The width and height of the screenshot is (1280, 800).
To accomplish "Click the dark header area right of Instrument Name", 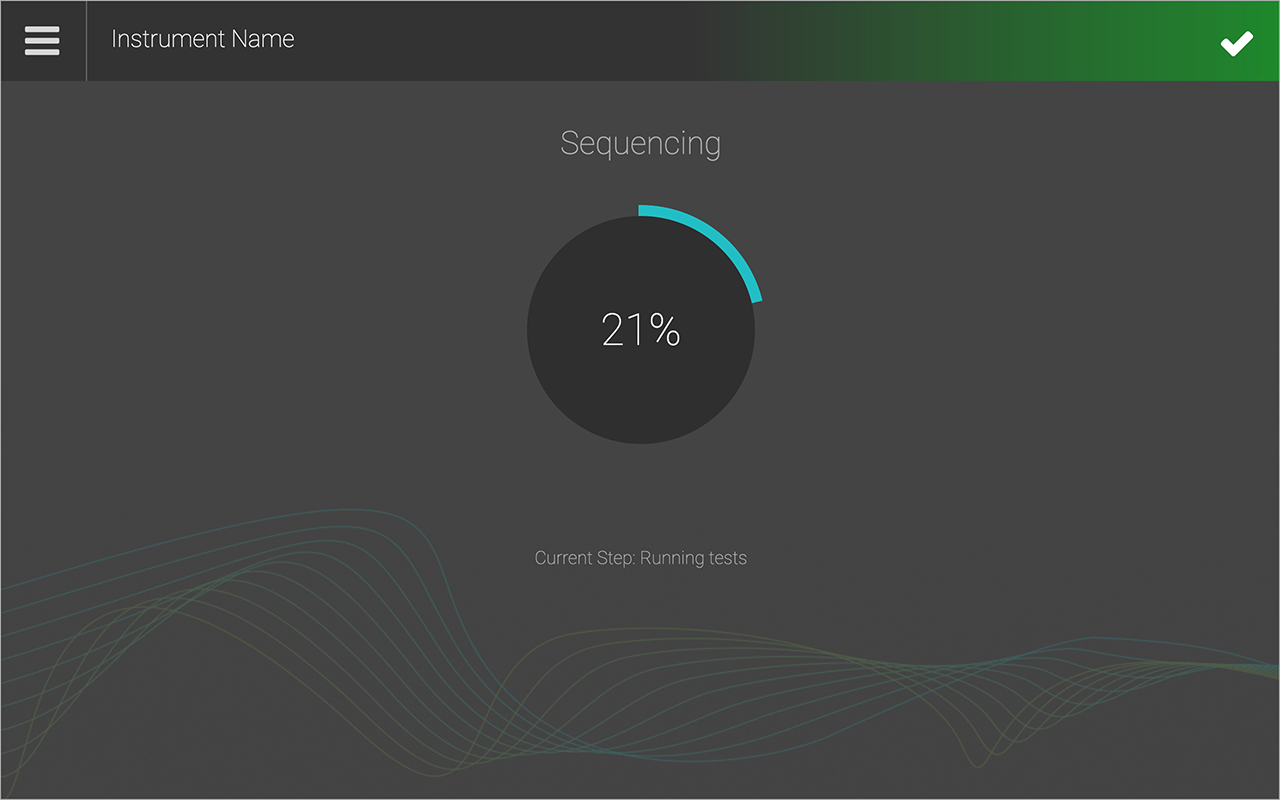I will click(500, 40).
